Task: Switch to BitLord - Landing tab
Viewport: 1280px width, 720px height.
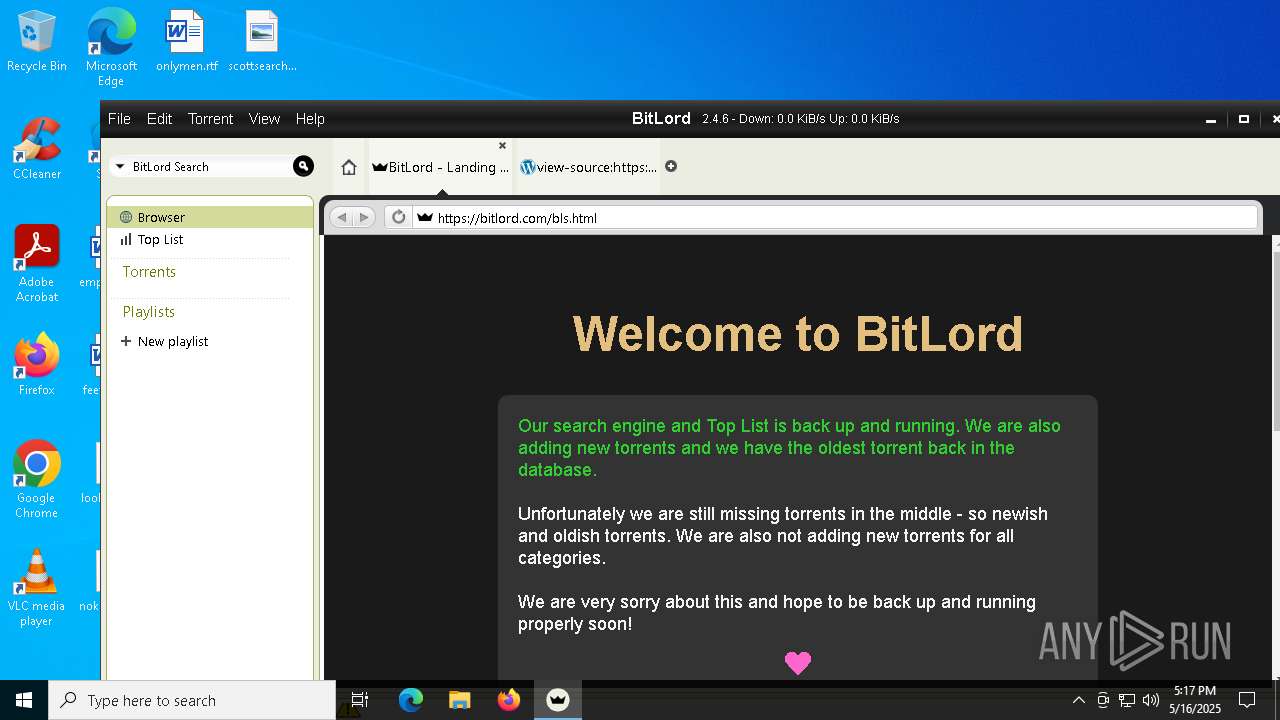Action: (x=440, y=167)
